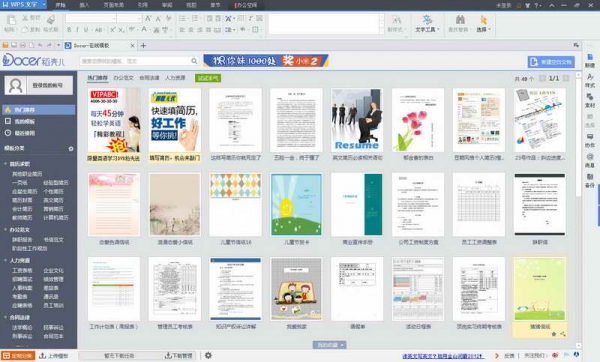Viewport: 600px width, 362px height.
Task: Click the Redo arrow in quick toolbar
Action: (x=49, y=45)
